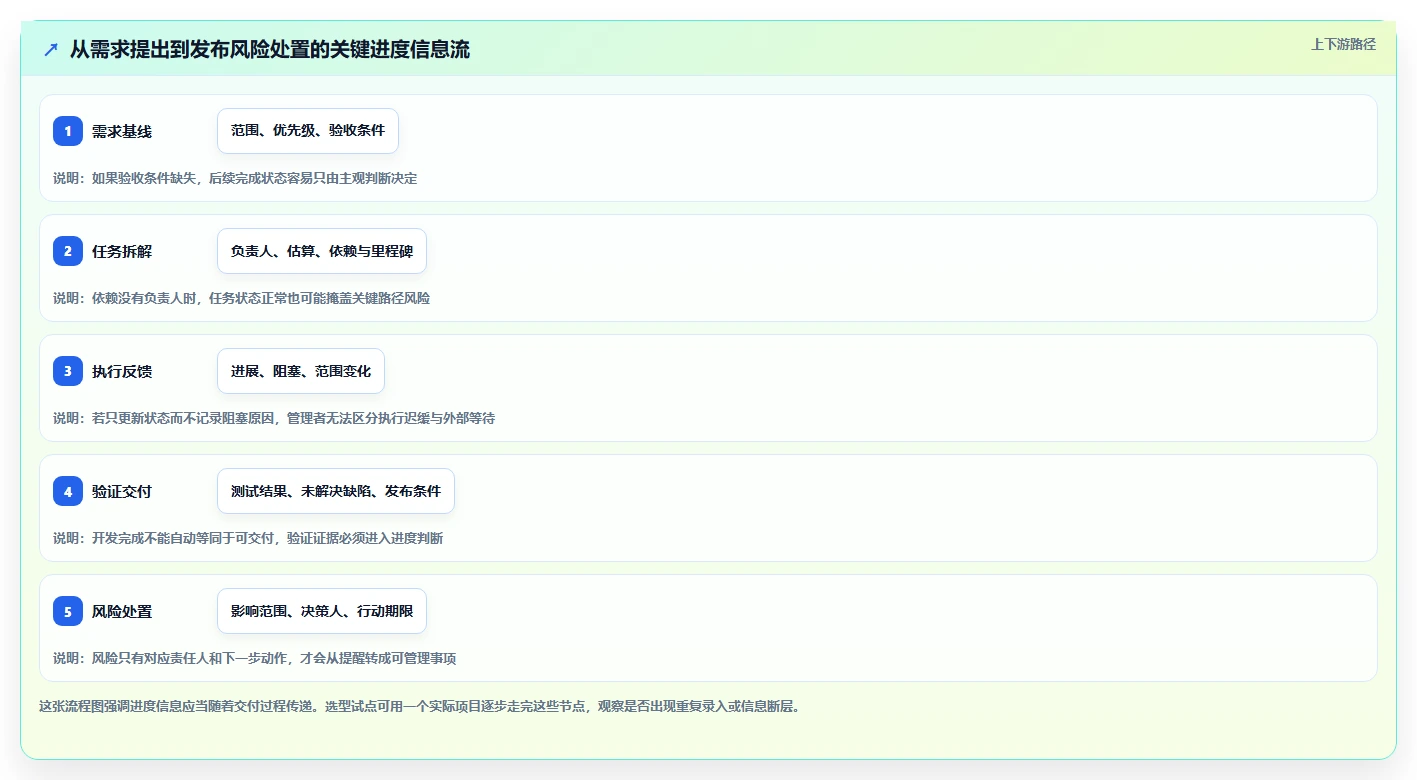Click the note about 开发完成不能自动等同于可交付

click(248, 538)
